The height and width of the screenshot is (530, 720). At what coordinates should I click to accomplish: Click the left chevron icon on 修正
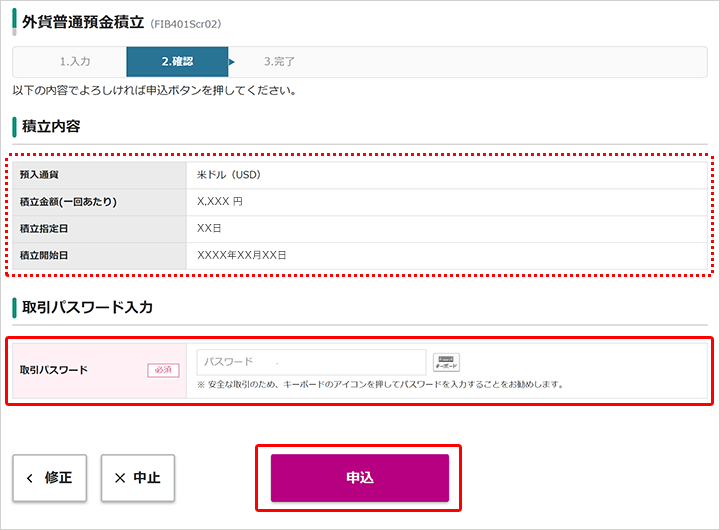point(30,478)
